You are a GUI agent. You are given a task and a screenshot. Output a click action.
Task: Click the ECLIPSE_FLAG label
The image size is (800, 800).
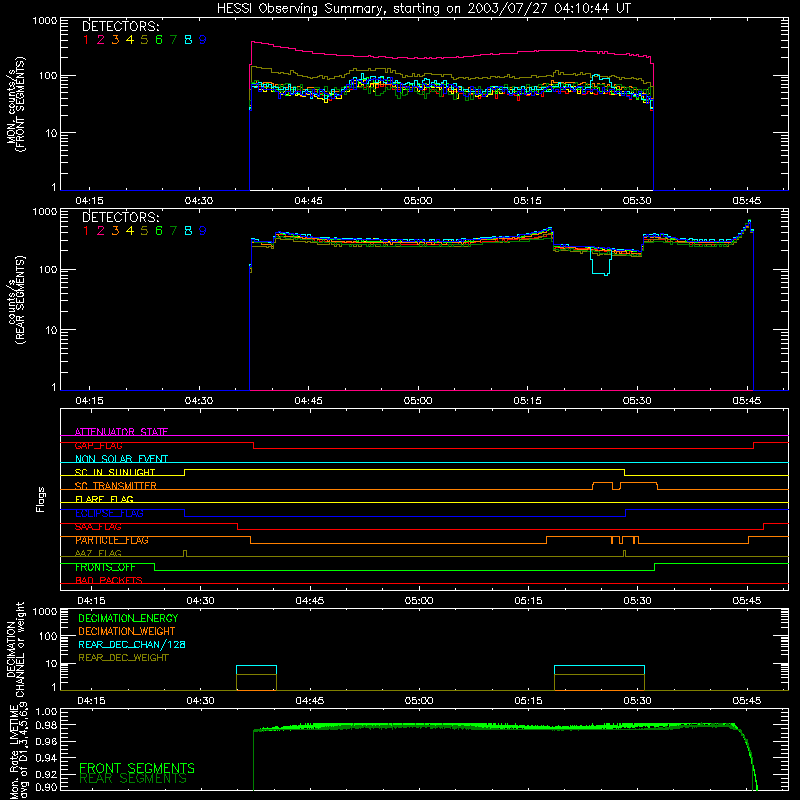[x=109, y=513]
